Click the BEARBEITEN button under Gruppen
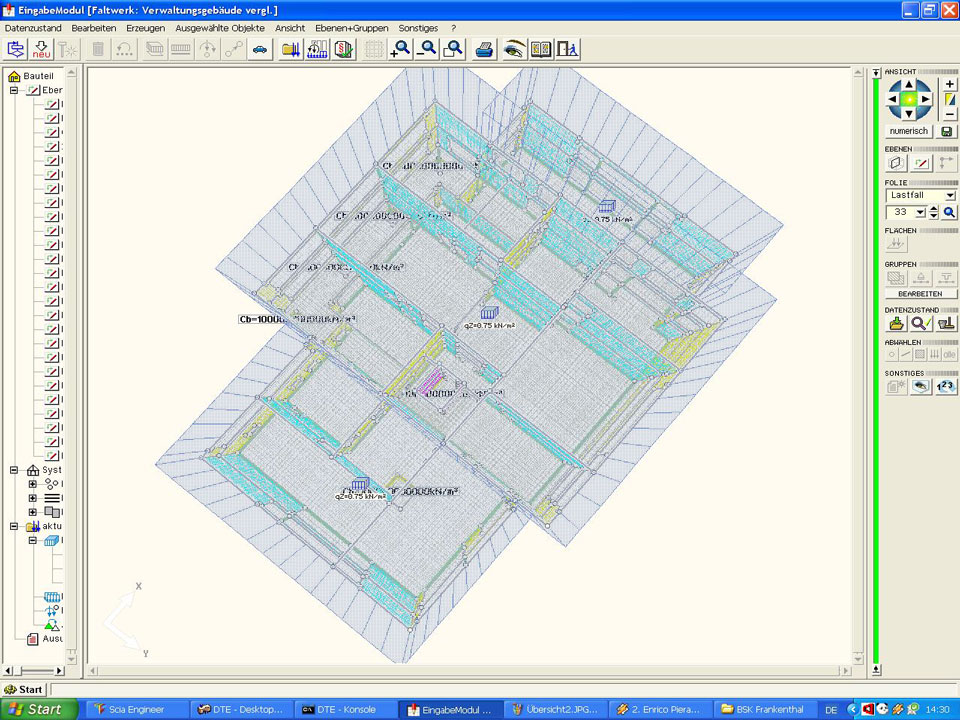The width and height of the screenshot is (960, 720). (920, 294)
